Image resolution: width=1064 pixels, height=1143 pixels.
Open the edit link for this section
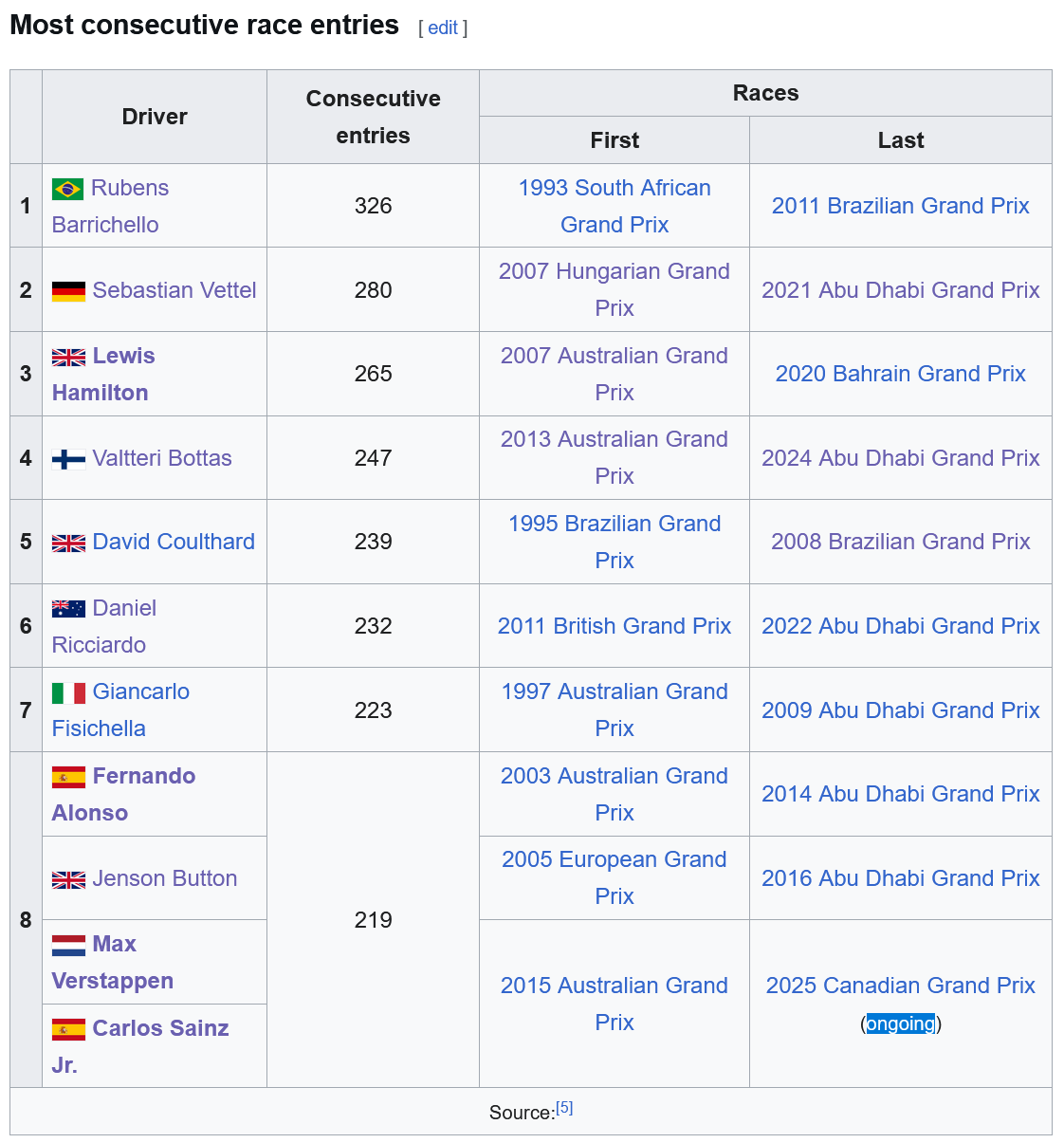click(443, 28)
